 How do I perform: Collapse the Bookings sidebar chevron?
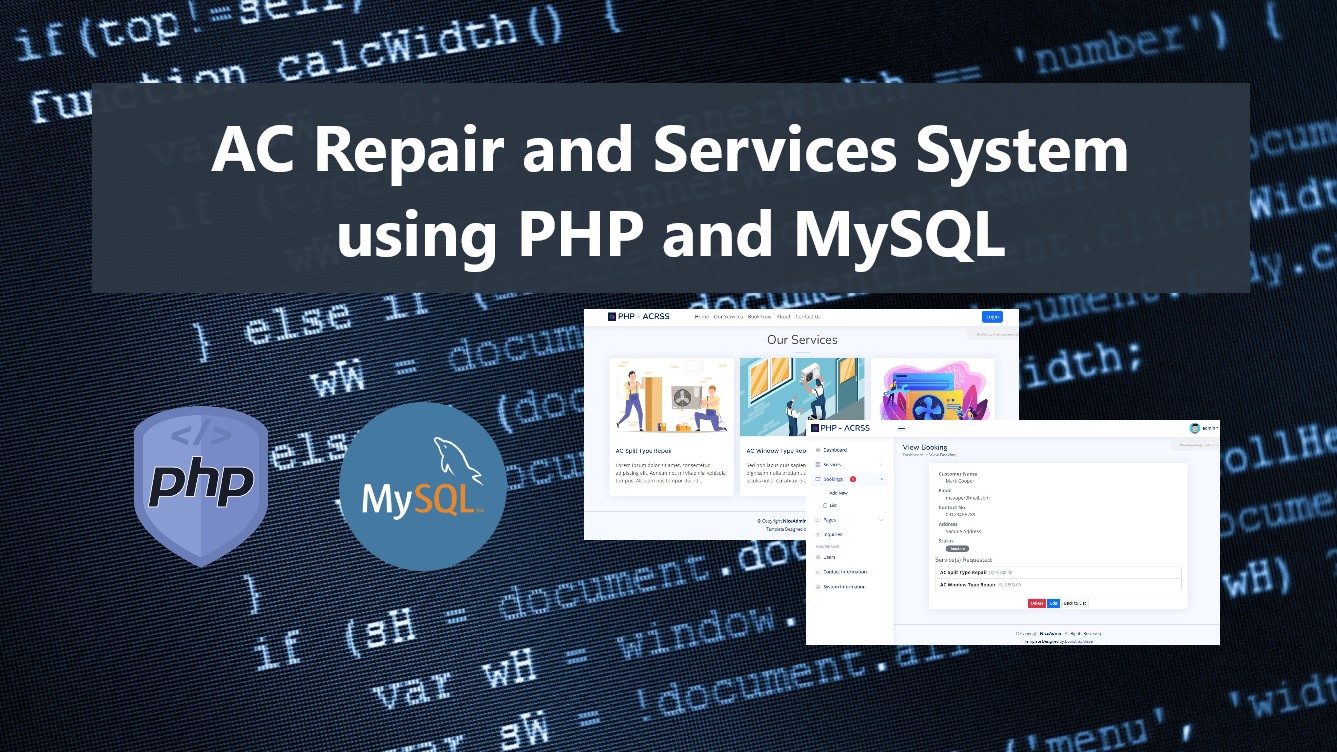(x=881, y=479)
